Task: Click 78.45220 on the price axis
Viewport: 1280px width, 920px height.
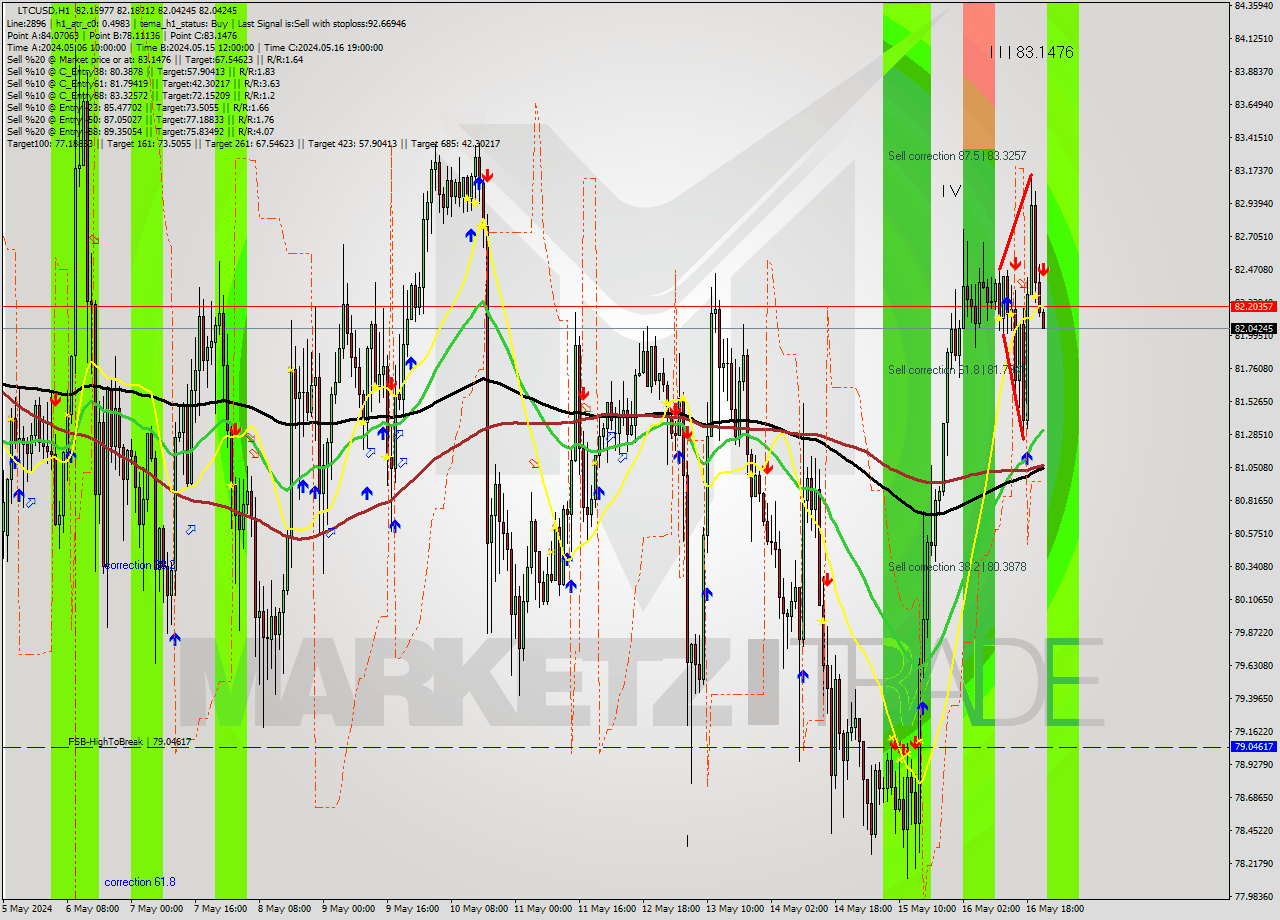Action: tap(1254, 831)
